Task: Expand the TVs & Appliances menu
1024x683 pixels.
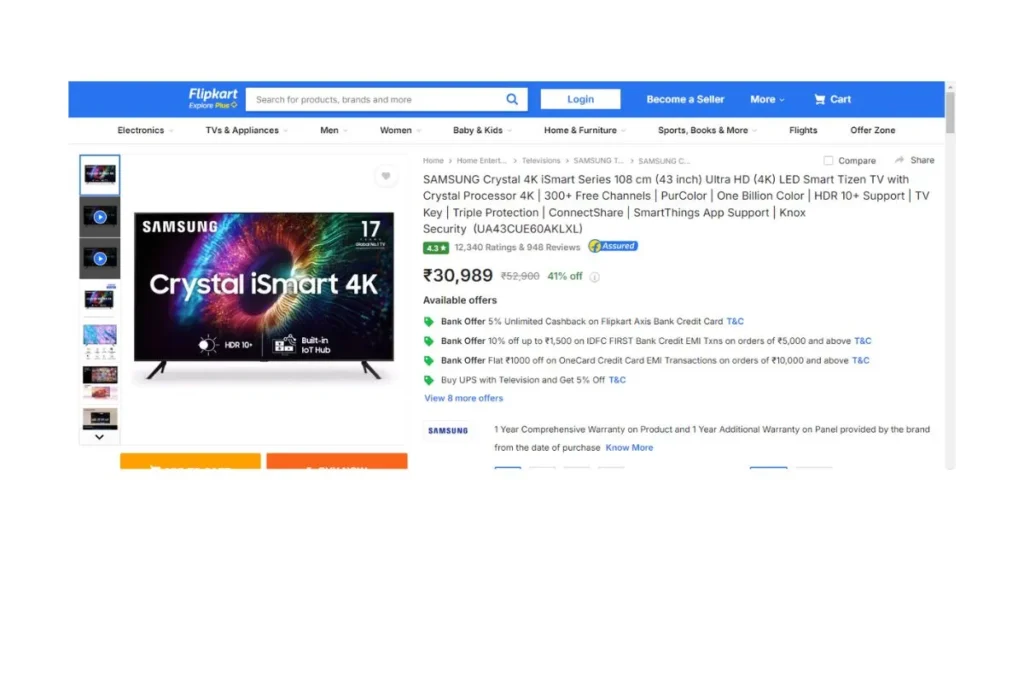Action: (x=246, y=130)
